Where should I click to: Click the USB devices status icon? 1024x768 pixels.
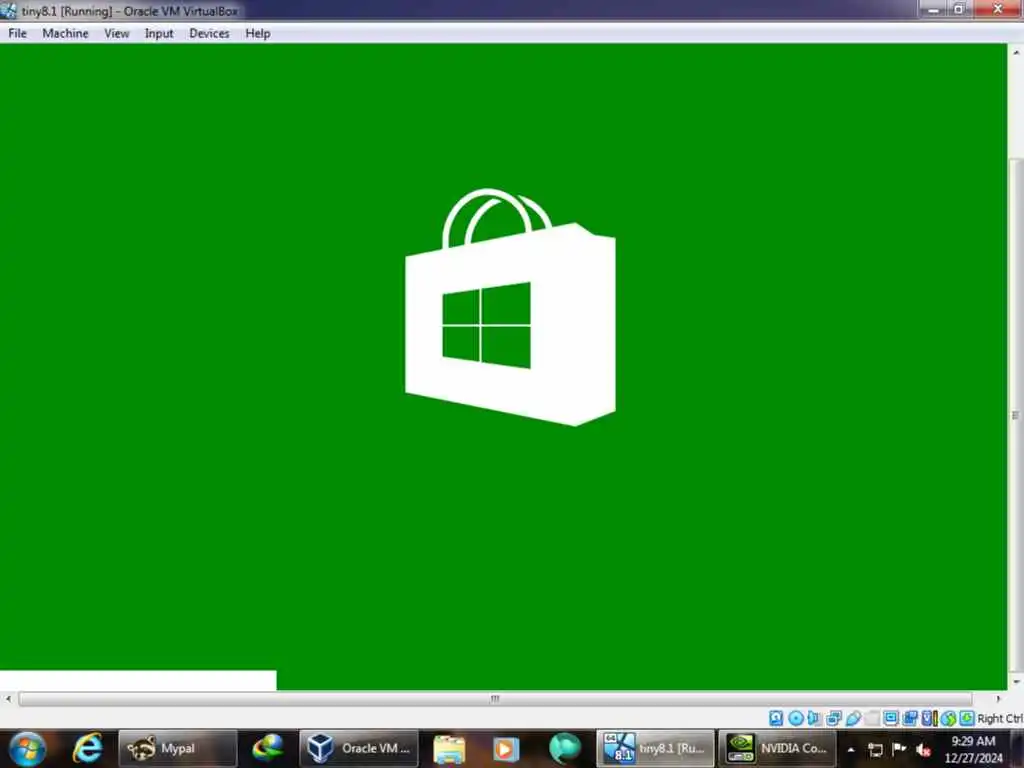click(853, 718)
